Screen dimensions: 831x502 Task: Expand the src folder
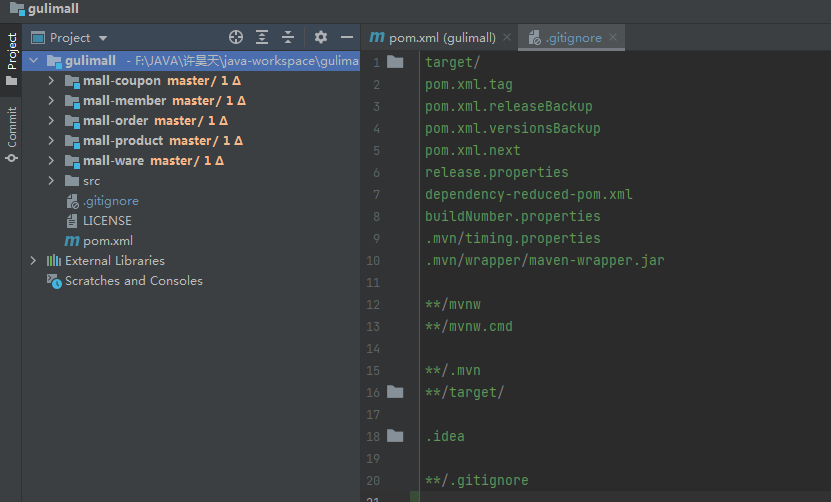[51, 181]
